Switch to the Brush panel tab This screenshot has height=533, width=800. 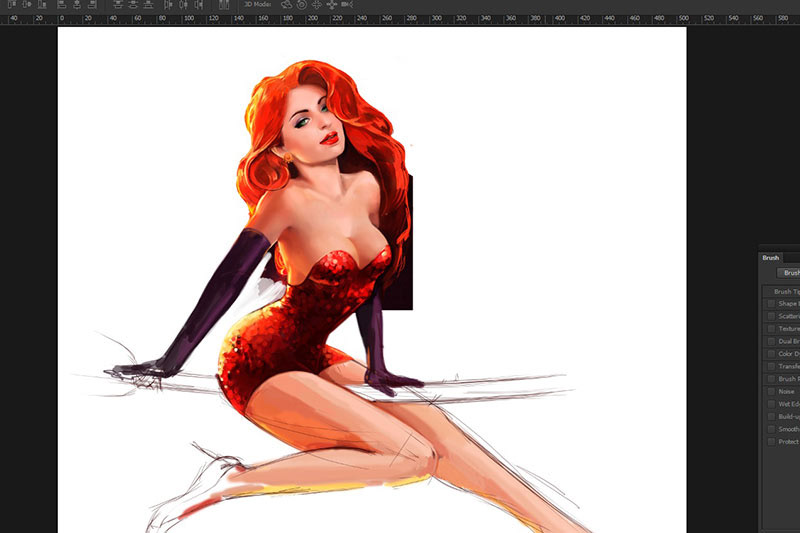click(771, 258)
